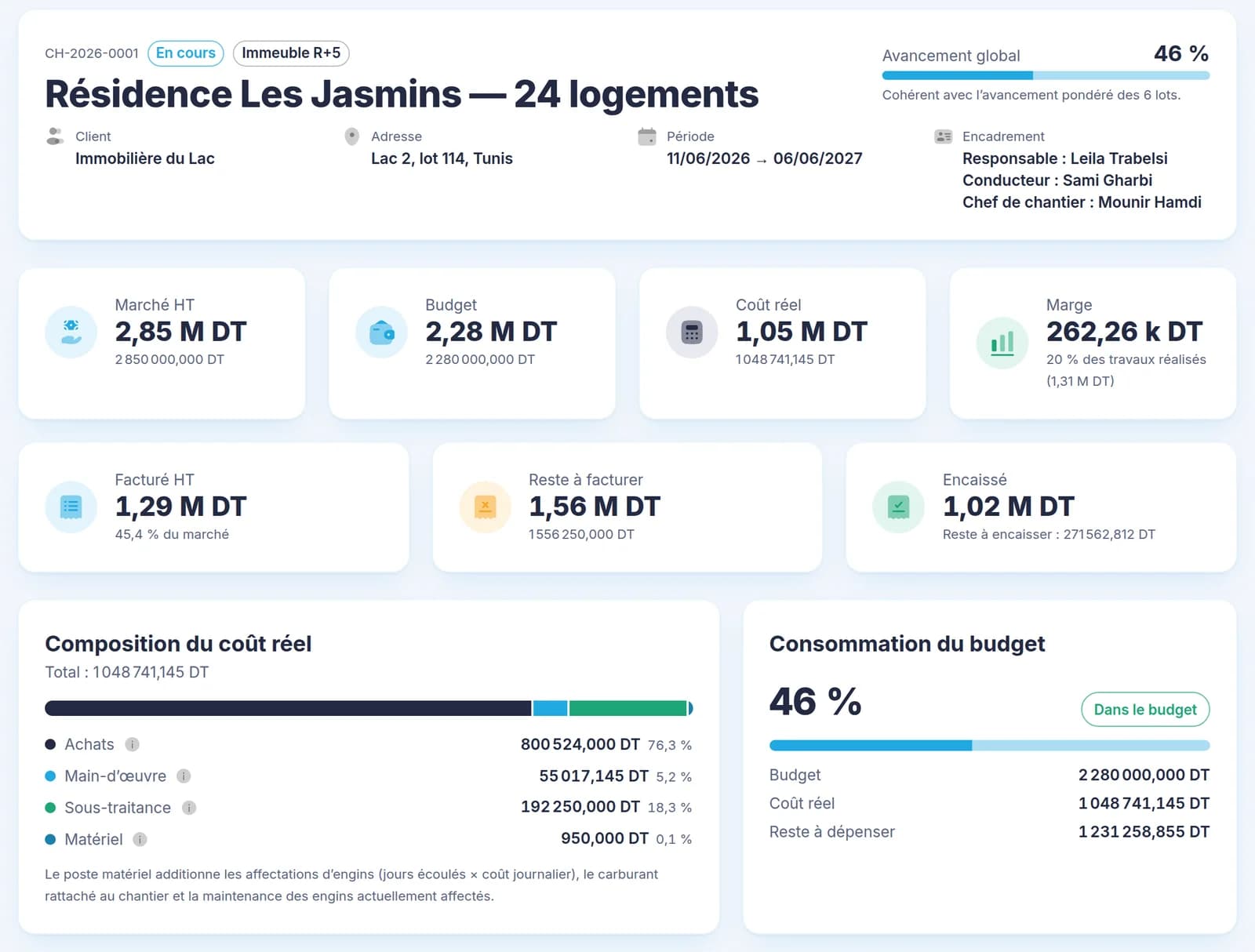
Task: Click 45,4 % du marché under Facturé HT
Action: click(172, 534)
